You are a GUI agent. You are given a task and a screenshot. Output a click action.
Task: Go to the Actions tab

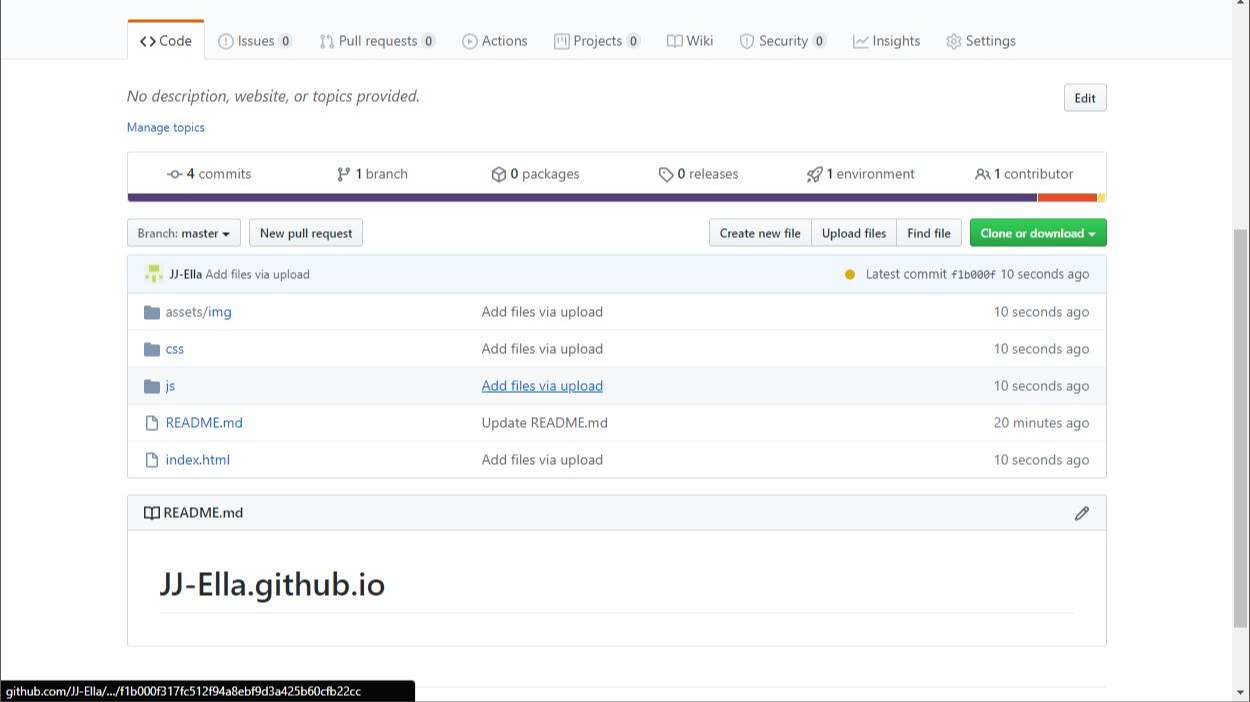pyautogui.click(x=494, y=41)
